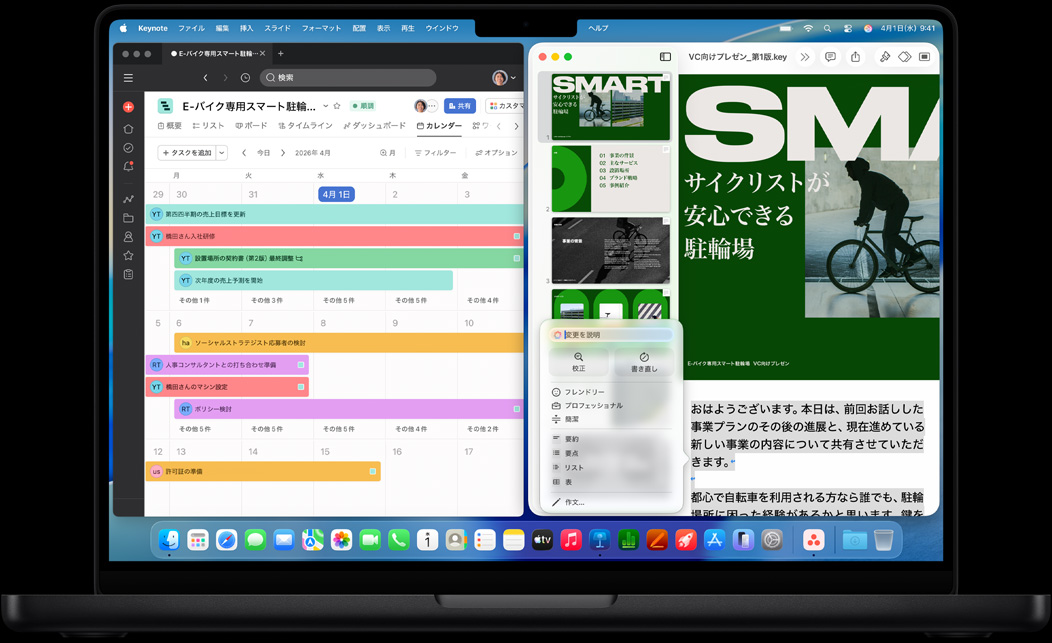Screen dimensions: 1052x643
Task: Click the play slideshow icon in Keynote toolbar
Action: tap(924, 57)
